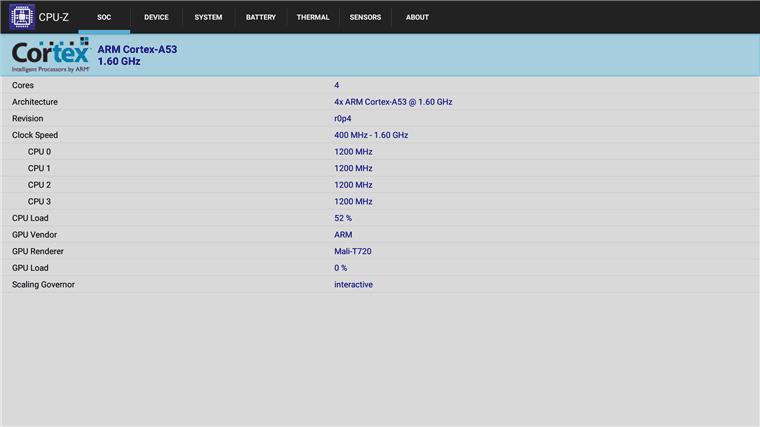Select the CPU Load row label
Viewport: 760px width, 427px height.
tap(30, 218)
